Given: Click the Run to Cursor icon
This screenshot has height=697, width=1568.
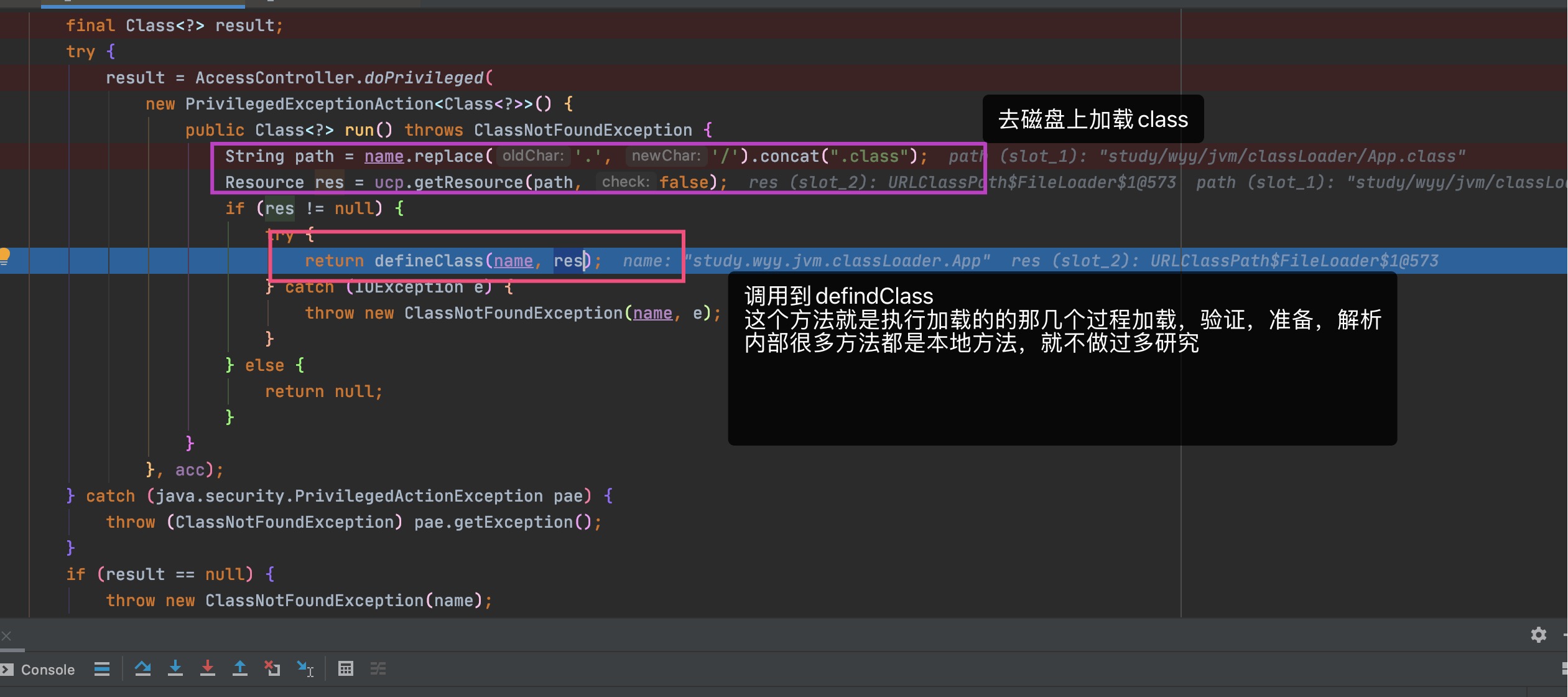Looking at the screenshot, I should pos(305,668).
